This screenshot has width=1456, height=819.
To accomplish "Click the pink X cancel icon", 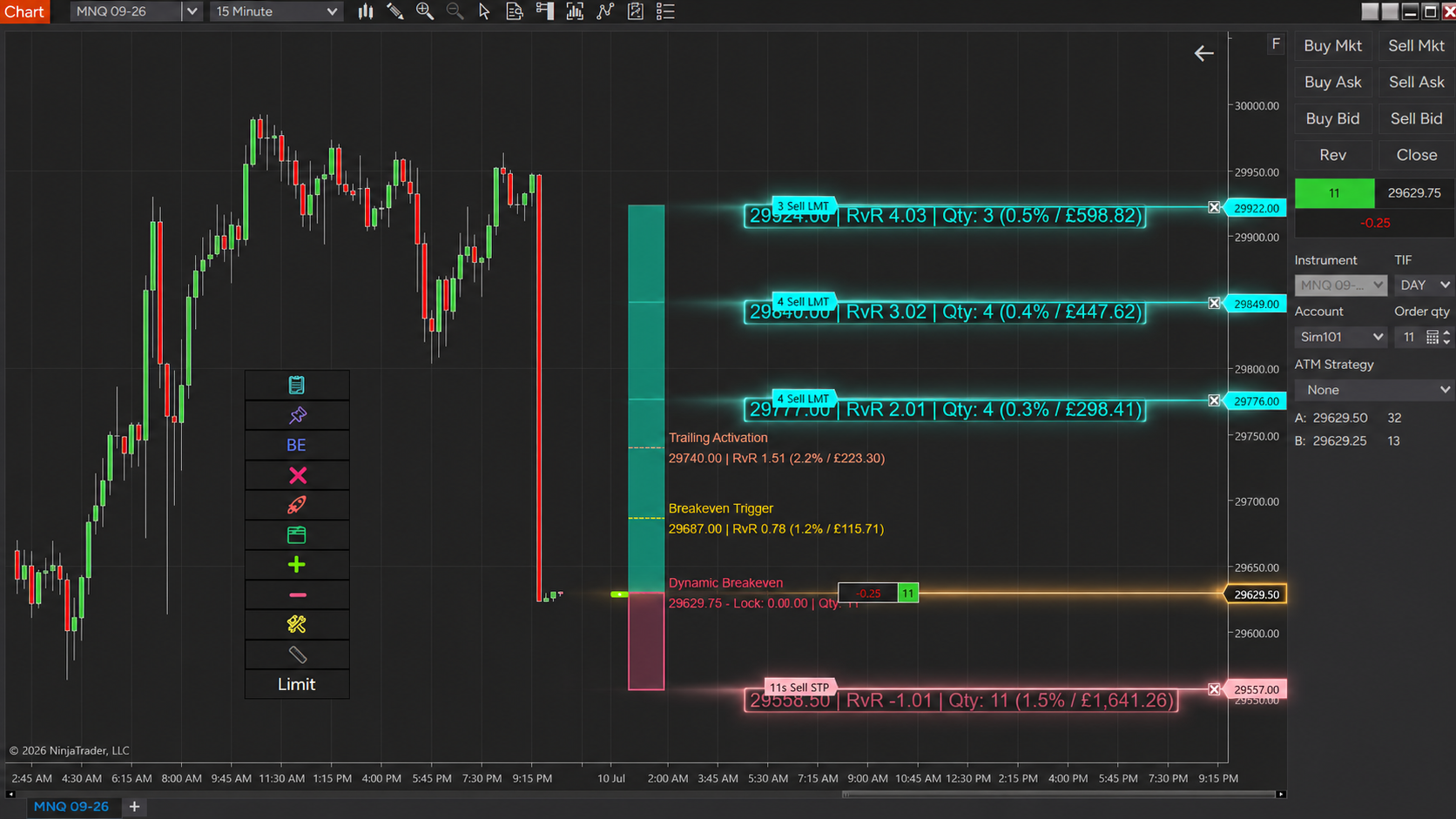I will (297, 475).
